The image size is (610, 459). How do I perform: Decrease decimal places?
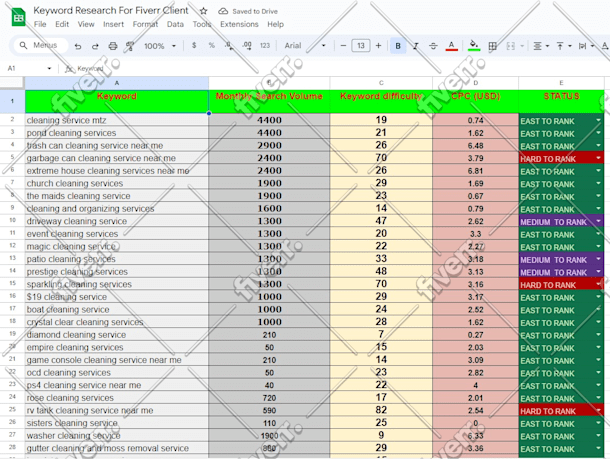point(229,46)
